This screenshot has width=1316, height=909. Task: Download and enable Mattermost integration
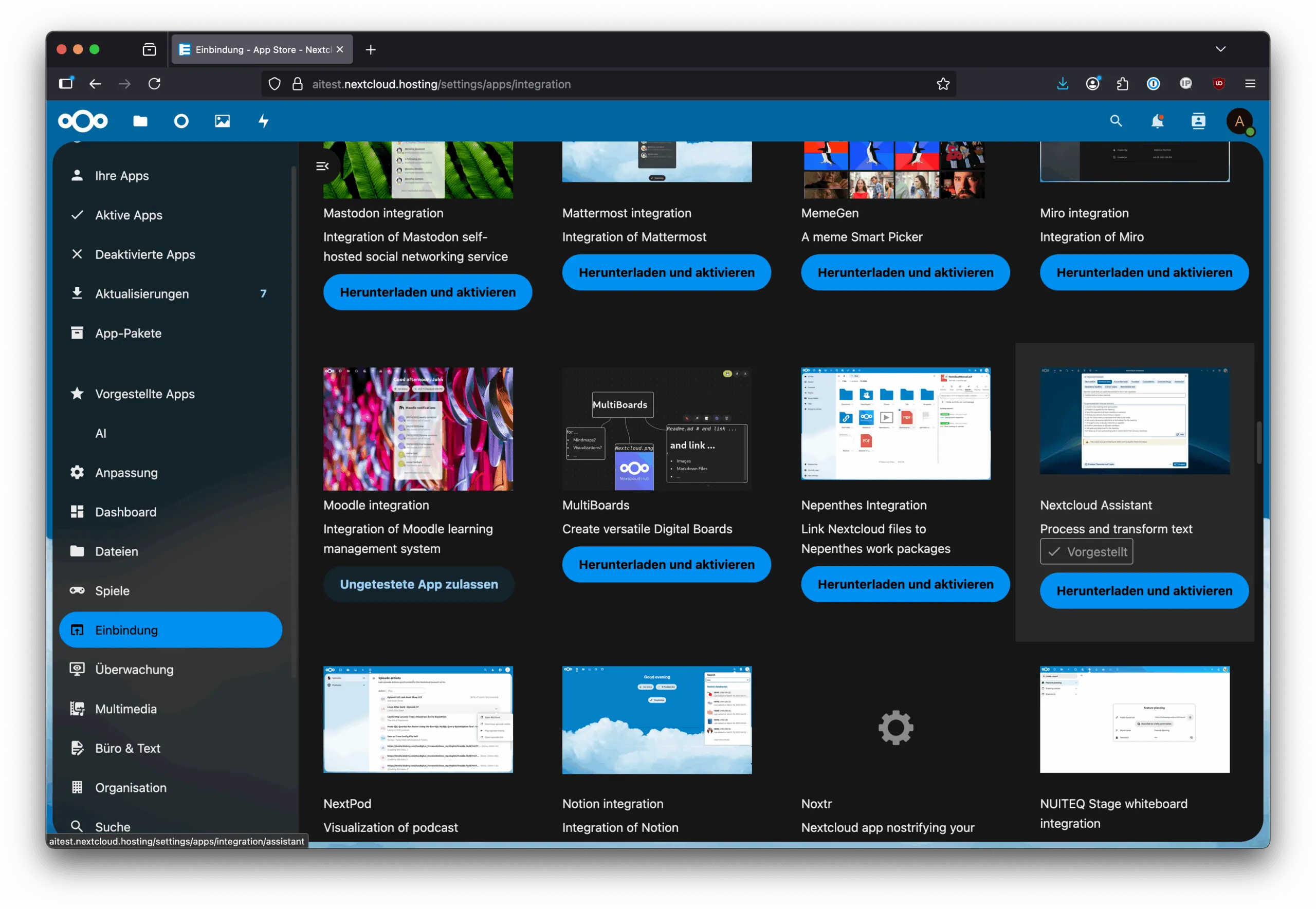(x=666, y=272)
